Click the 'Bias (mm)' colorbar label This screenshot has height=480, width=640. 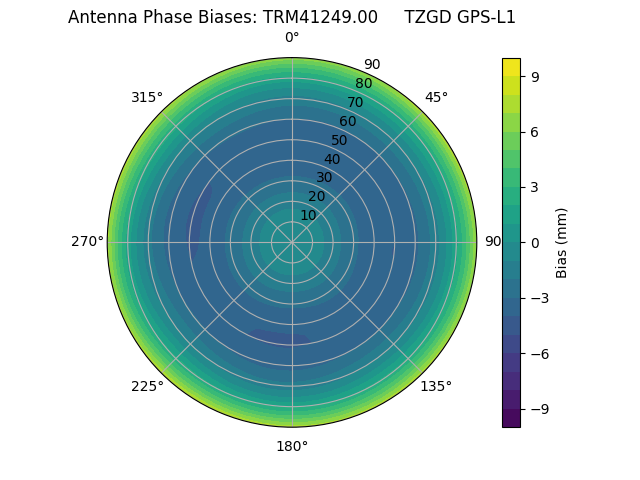pyautogui.click(x=562, y=242)
